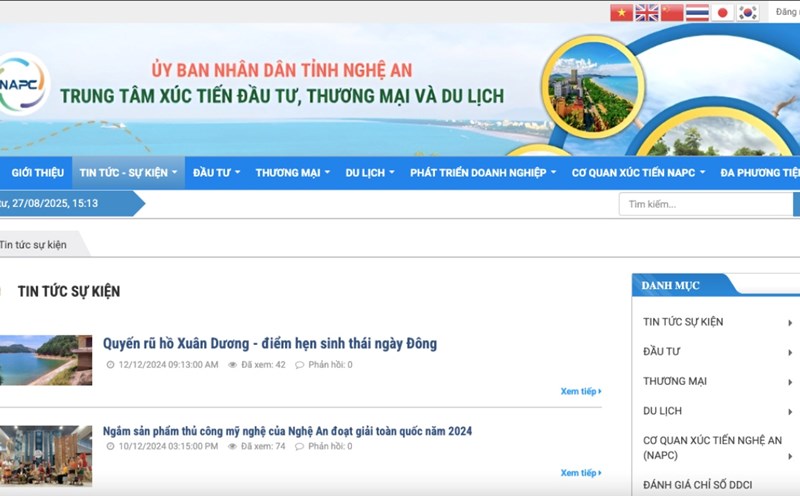800x496 pixels.
Task: Open the Đa phương tiện menu
Action: 760,173
